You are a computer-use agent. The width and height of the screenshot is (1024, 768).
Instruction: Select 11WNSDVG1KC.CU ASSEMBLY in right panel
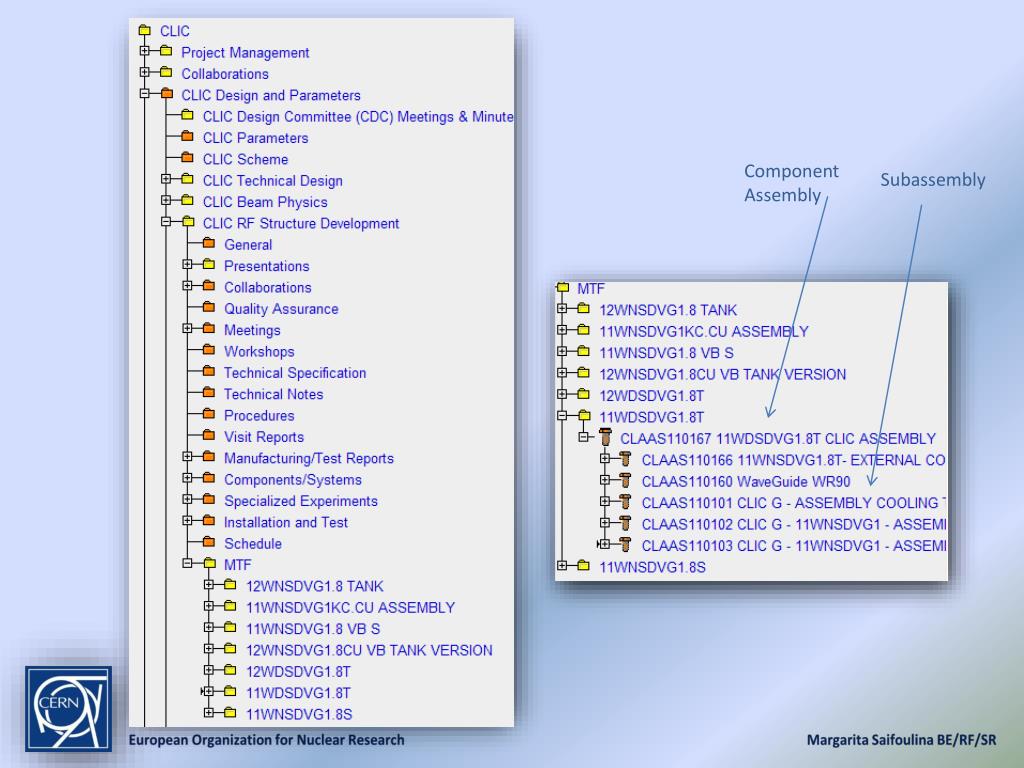point(704,332)
